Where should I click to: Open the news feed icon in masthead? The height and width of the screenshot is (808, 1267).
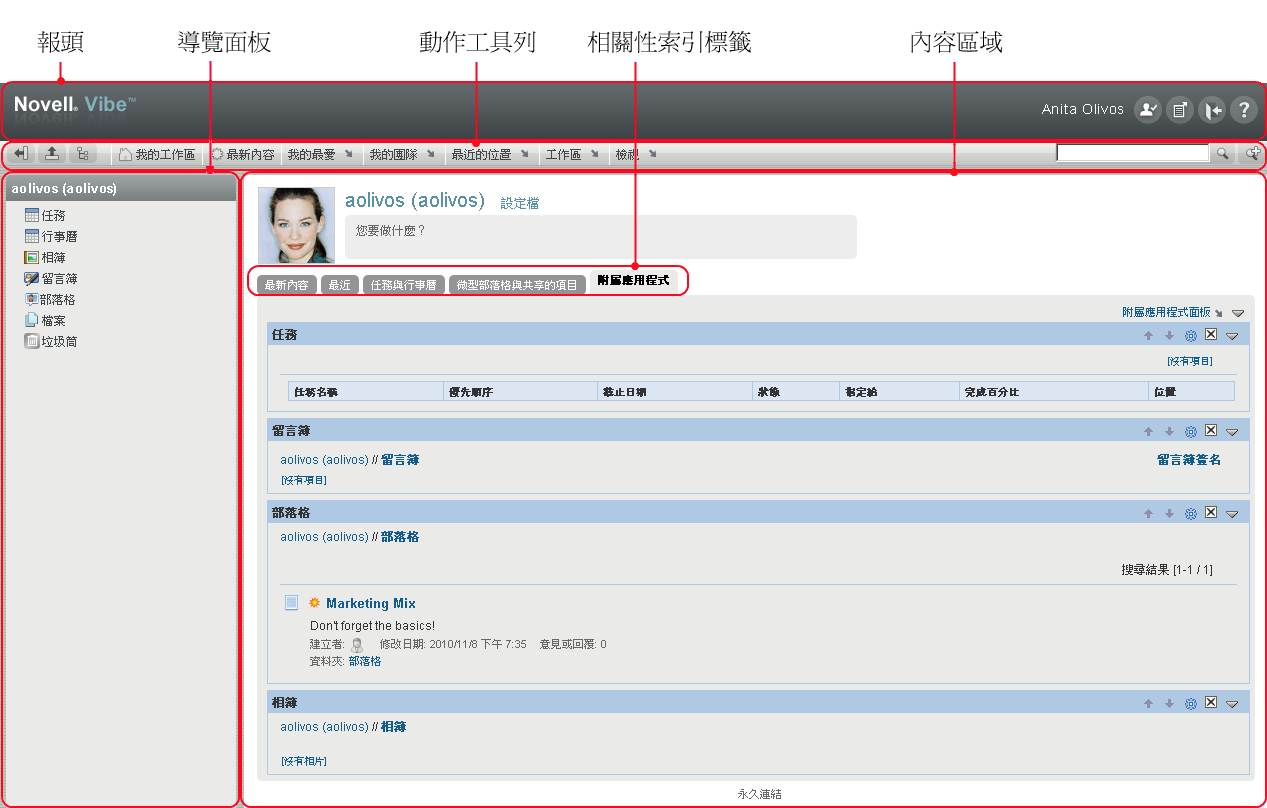[1179, 110]
